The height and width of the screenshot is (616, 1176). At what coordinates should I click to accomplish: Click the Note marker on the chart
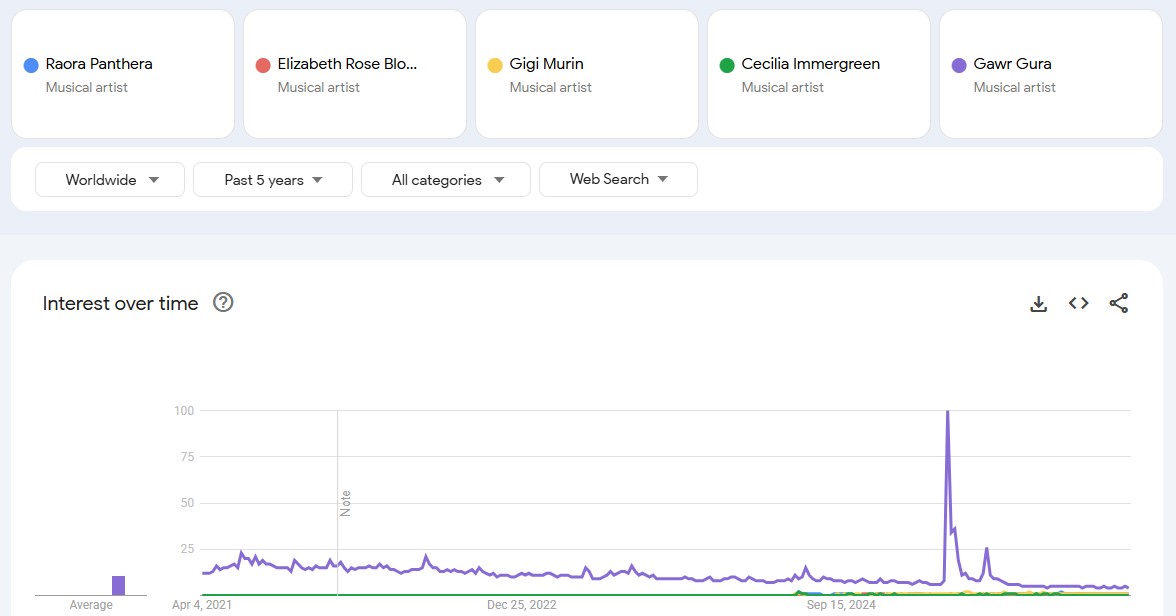pos(345,503)
